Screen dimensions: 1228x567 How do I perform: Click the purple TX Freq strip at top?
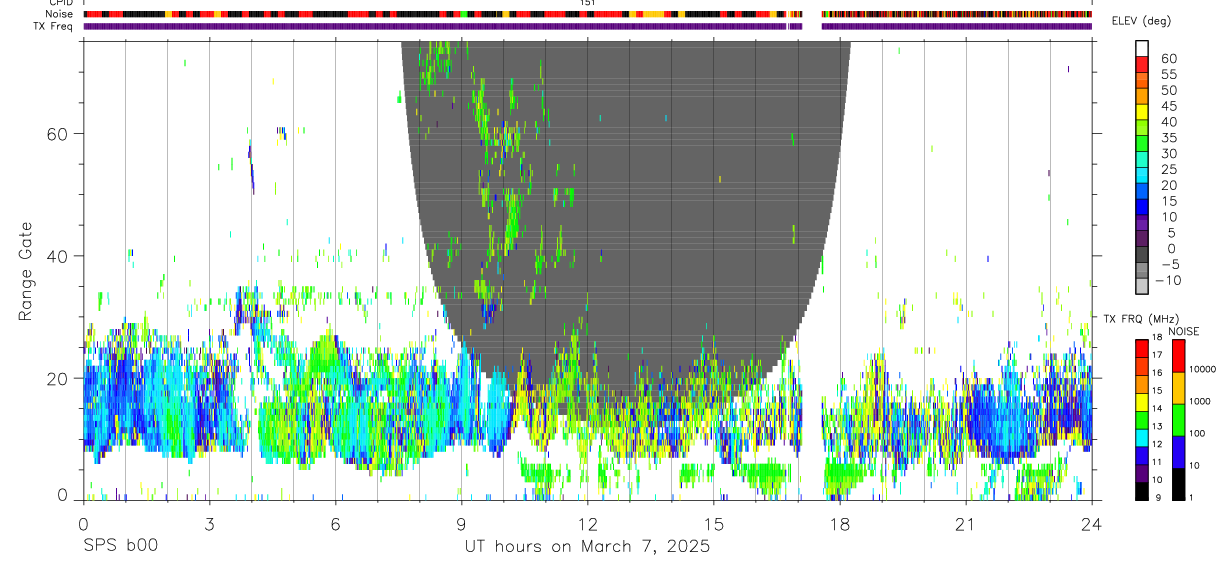(587, 26)
